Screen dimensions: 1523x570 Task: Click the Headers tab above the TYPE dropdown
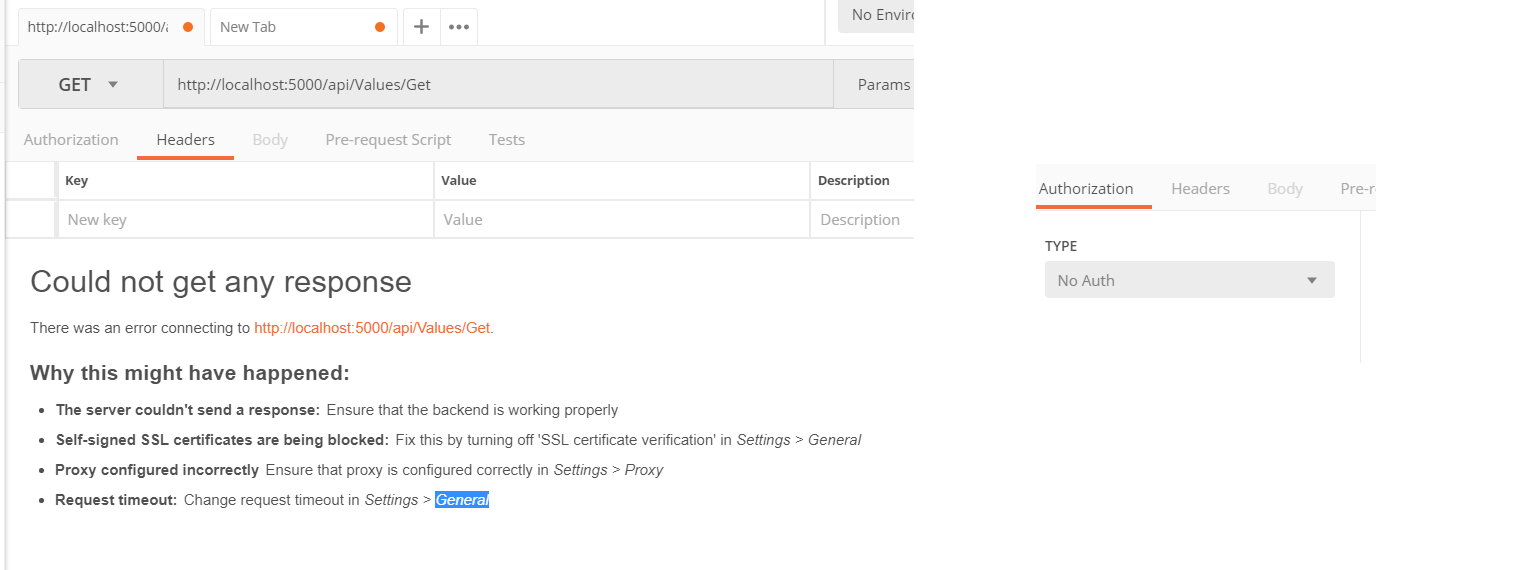(x=1200, y=189)
